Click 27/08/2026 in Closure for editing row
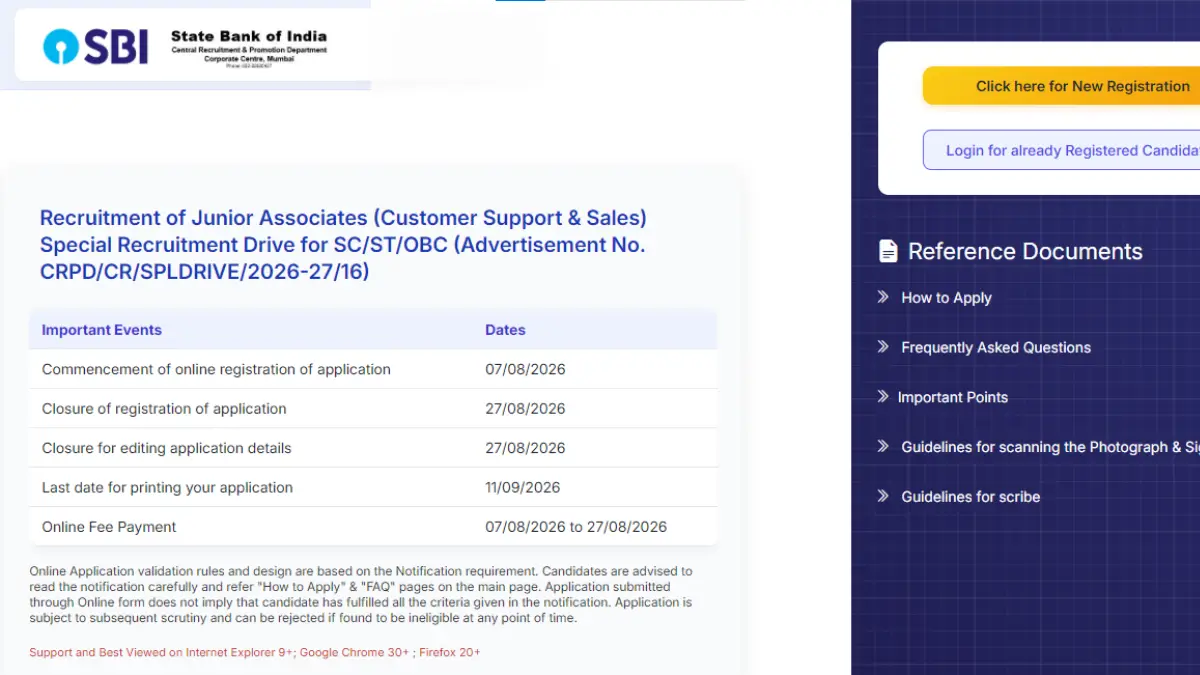 (x=525, y=448)
